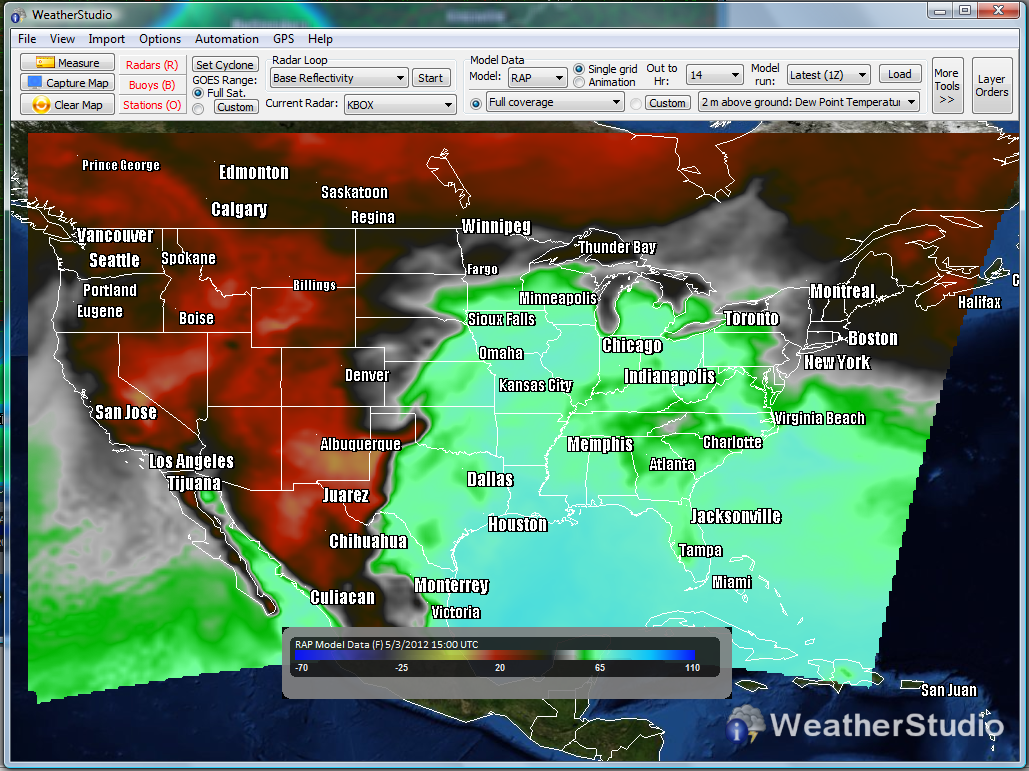Screen dimensions: 1029x771
Task: Open the Help menu
Action: 320,39
